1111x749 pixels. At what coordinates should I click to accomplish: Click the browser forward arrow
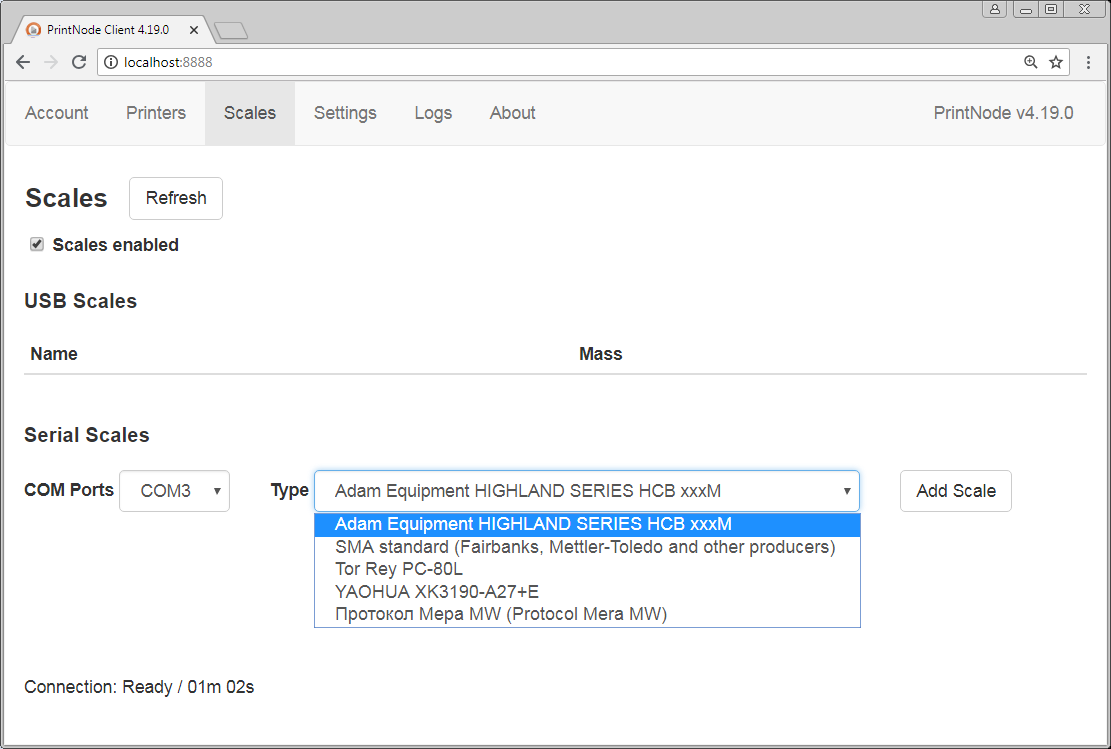51,62
